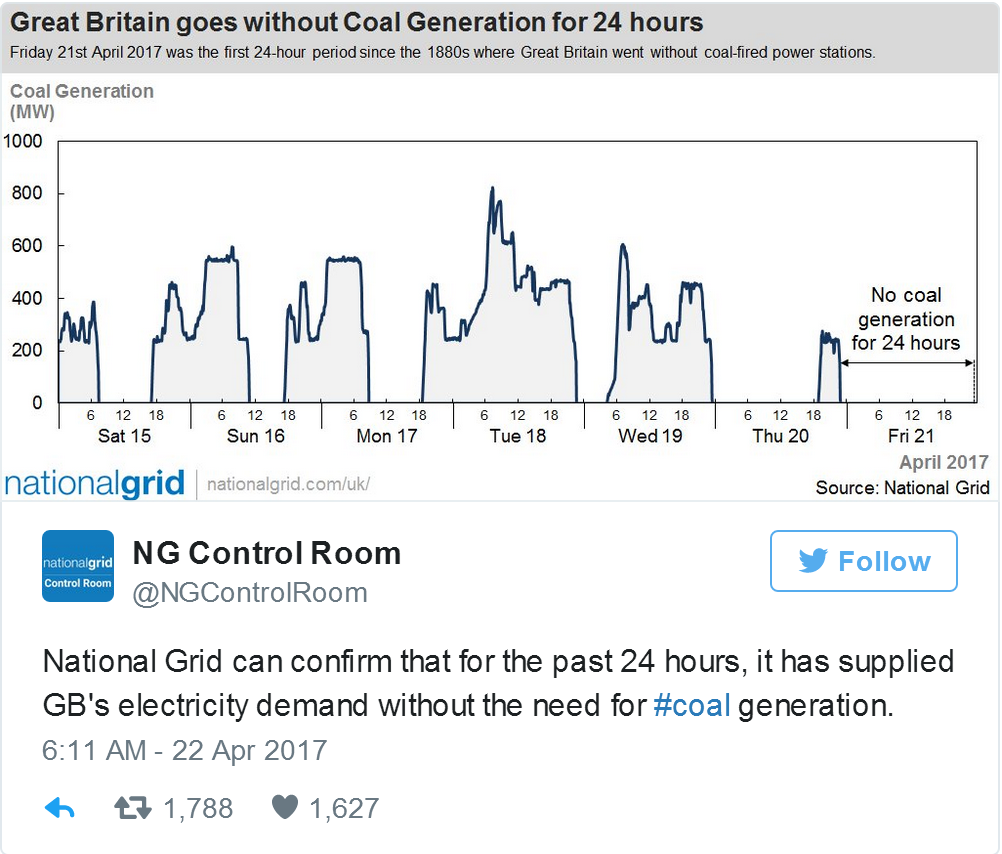Click the reply arrow icon

point(60,808)
